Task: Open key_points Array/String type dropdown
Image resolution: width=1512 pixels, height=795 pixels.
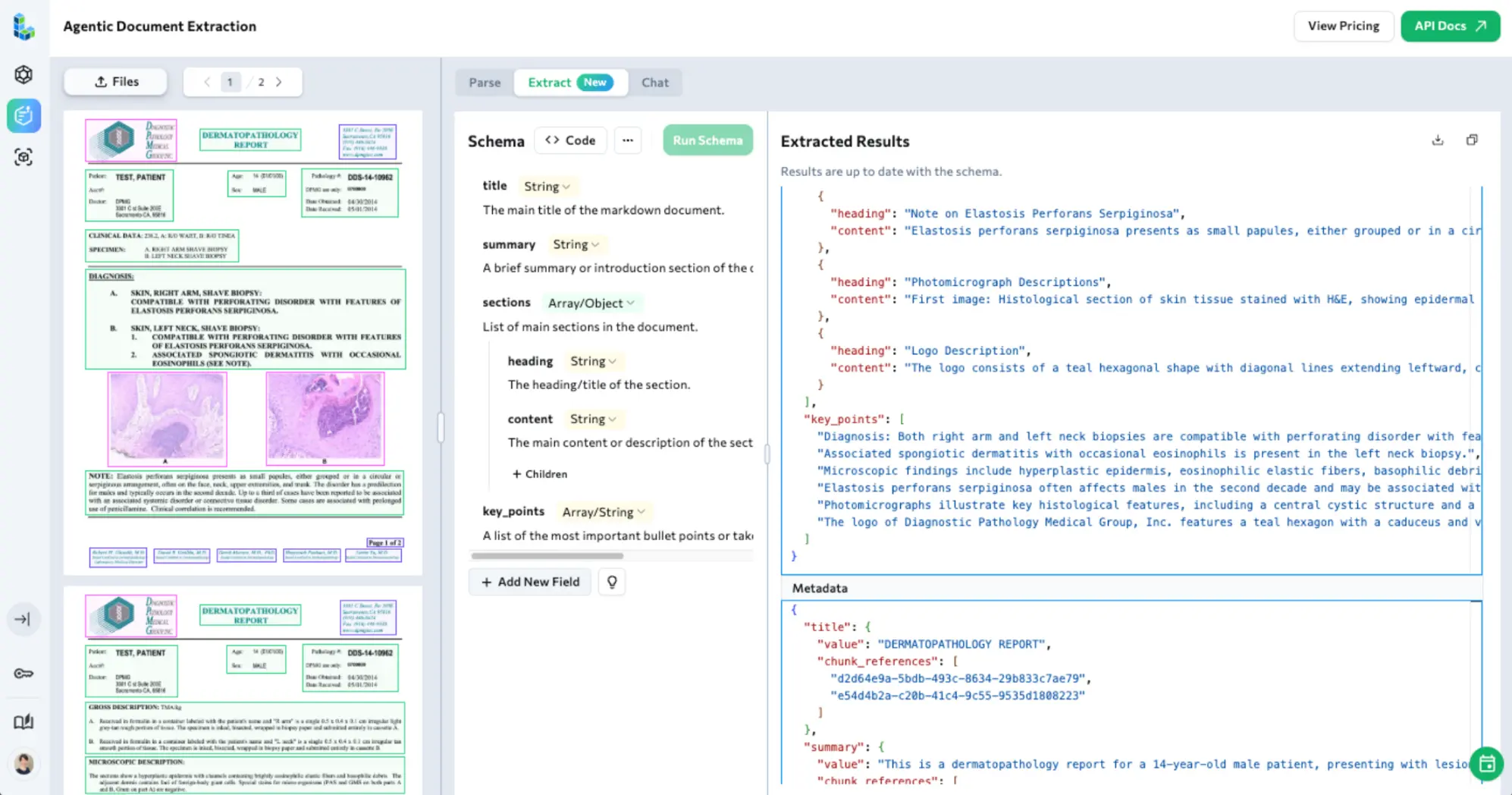Action: pyautogui.click(x=604, y=512)
